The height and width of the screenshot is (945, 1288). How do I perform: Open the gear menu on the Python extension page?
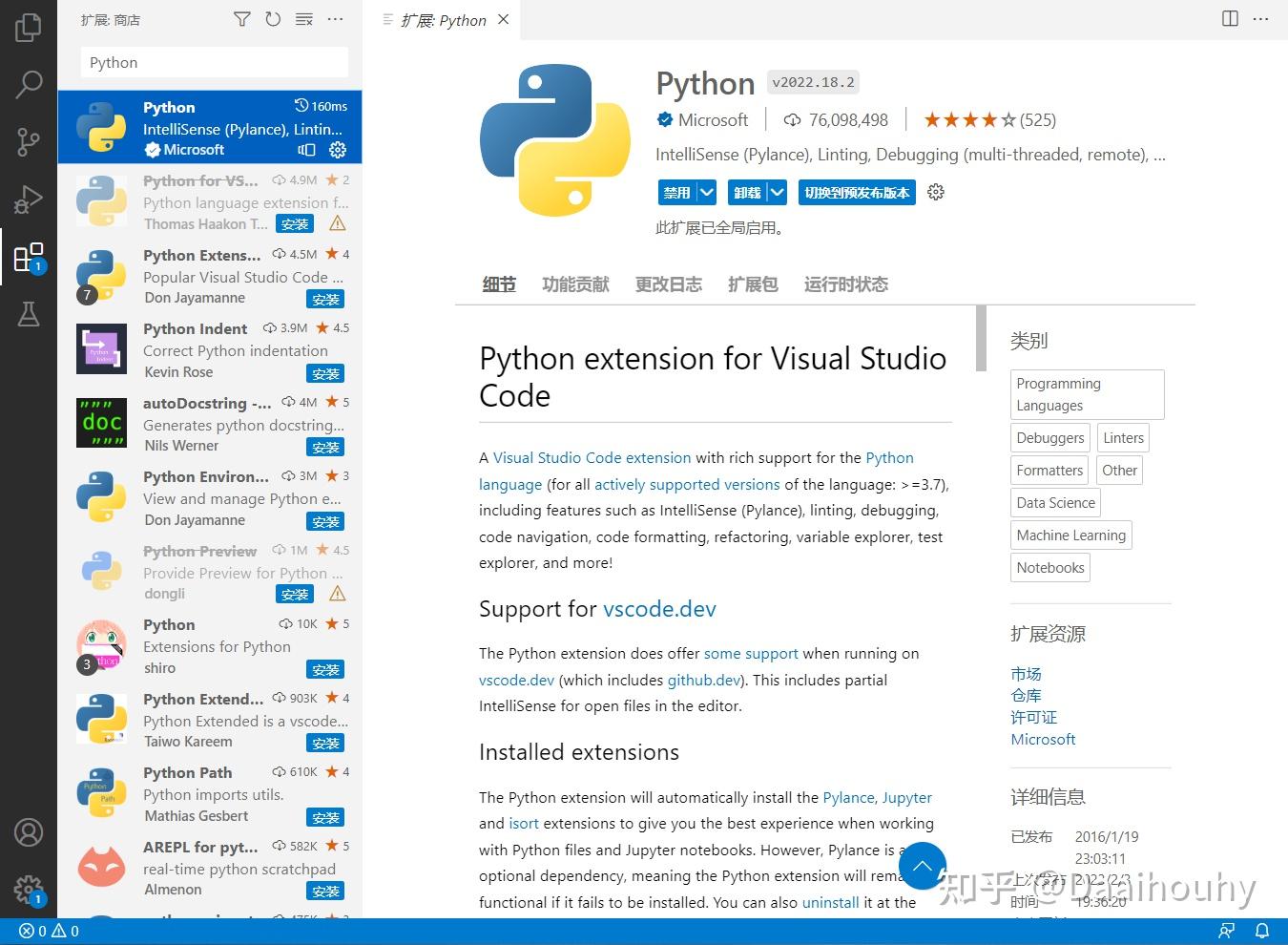tap(935, 192)
